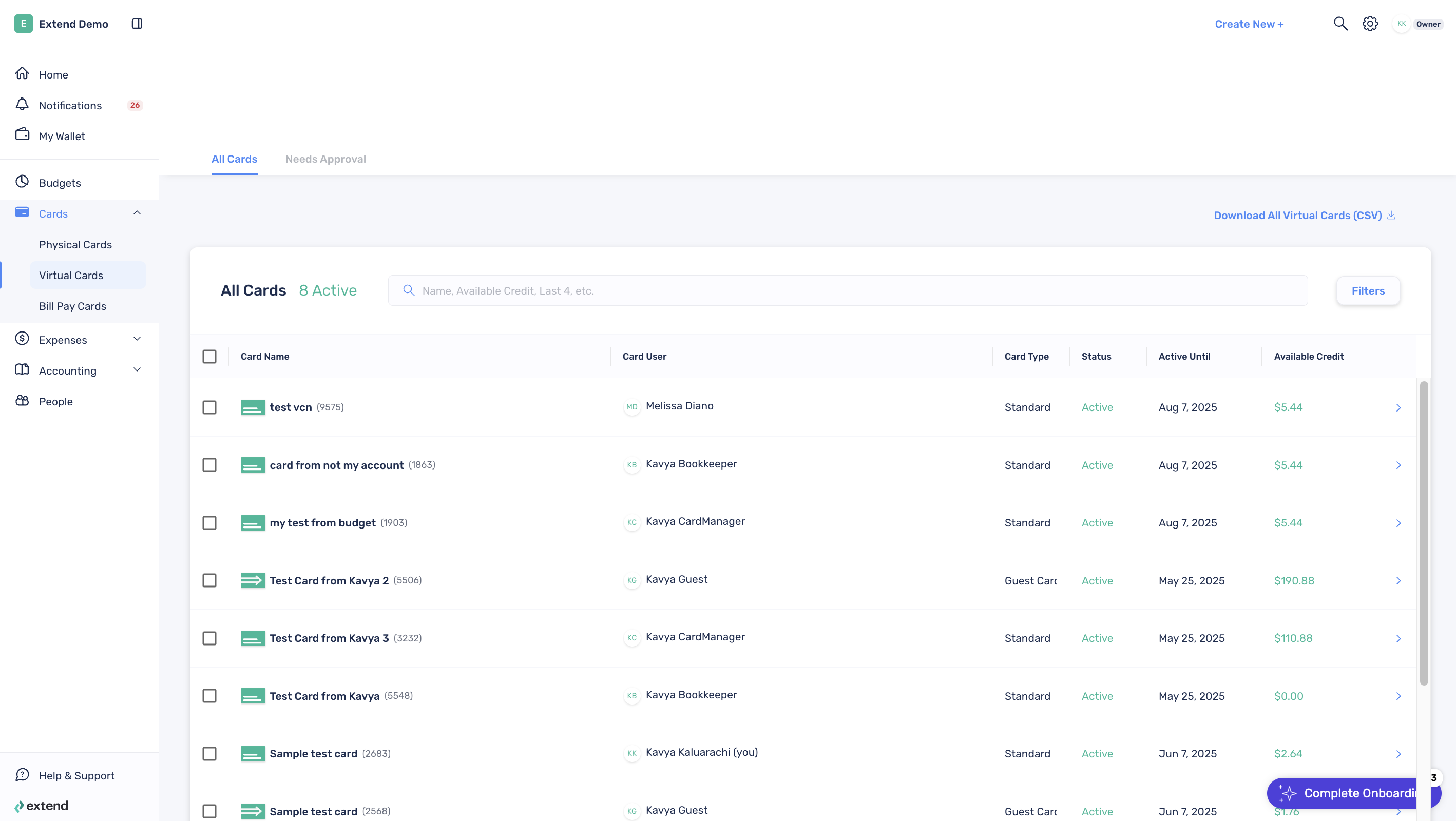Screen dimensions: 1456x821
Task: Check the Sample test card 2568 checkbox
Action: pos(209,811)
